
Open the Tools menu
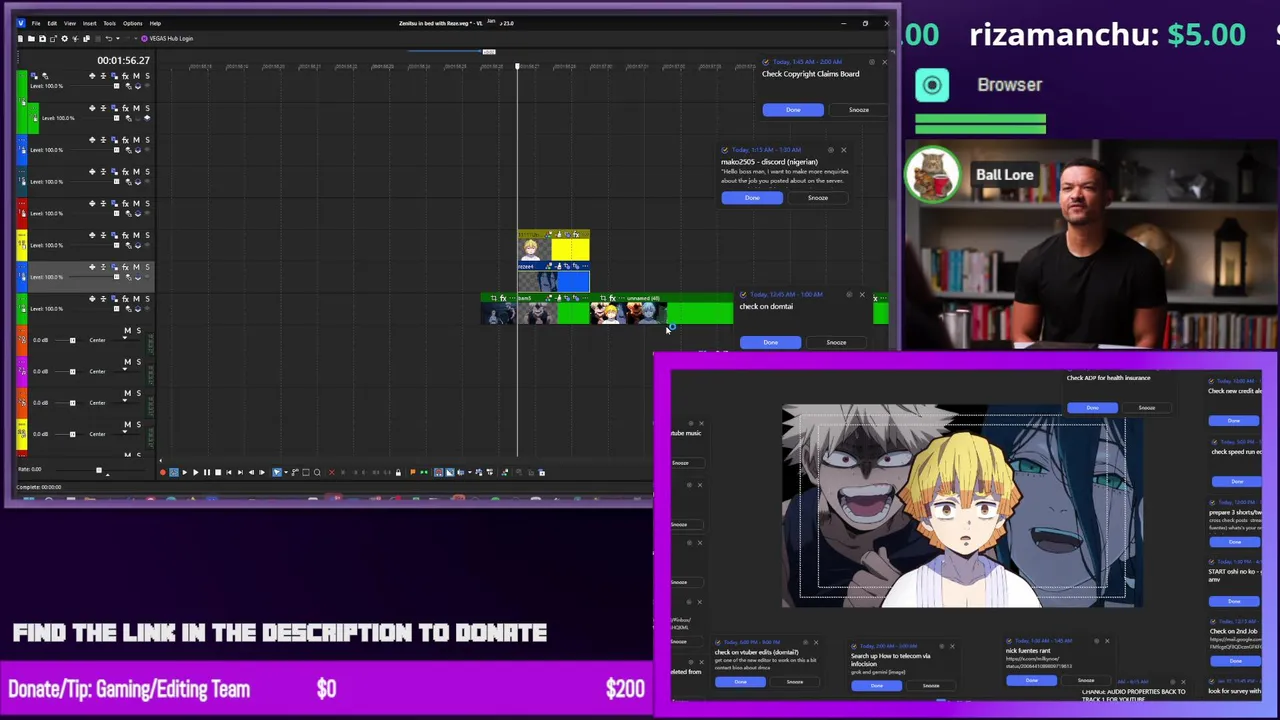point(110,23)
